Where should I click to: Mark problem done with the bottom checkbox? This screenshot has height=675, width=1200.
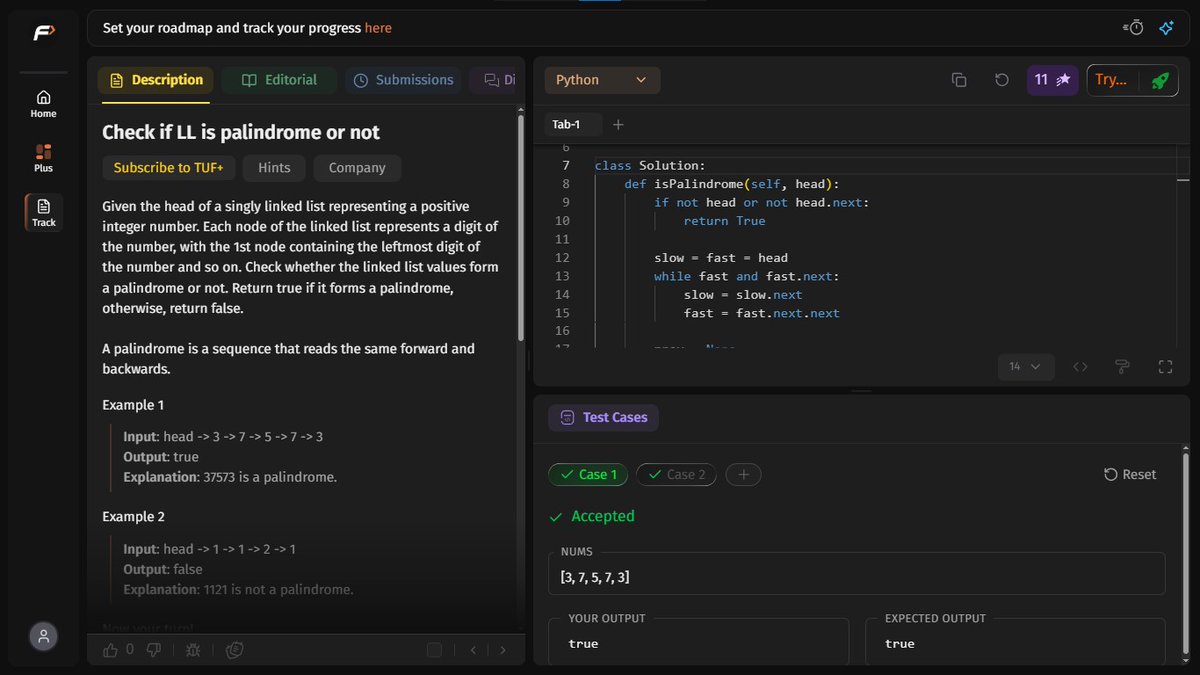(x=434, y=650)
